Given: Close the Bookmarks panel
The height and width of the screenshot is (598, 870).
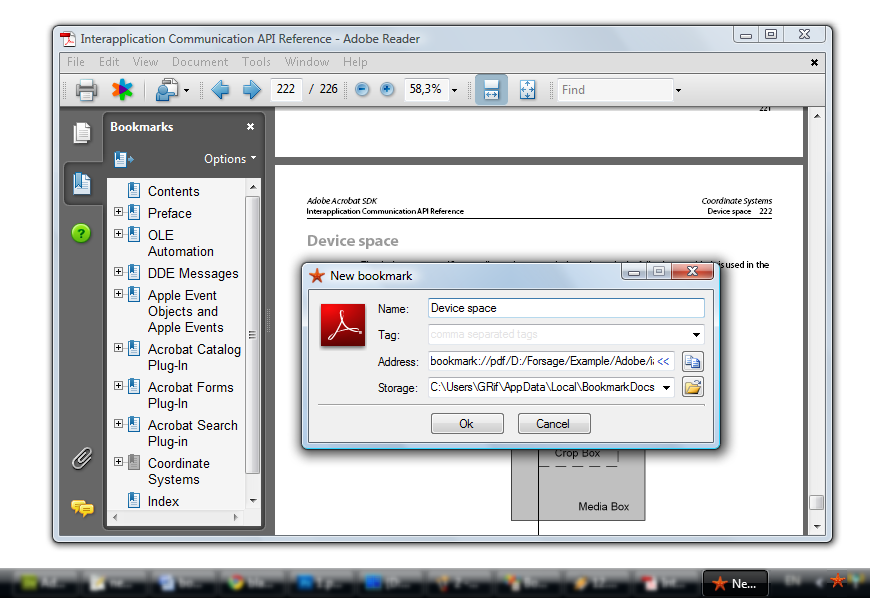Looking at the screenshot, I should pos(250,126).
